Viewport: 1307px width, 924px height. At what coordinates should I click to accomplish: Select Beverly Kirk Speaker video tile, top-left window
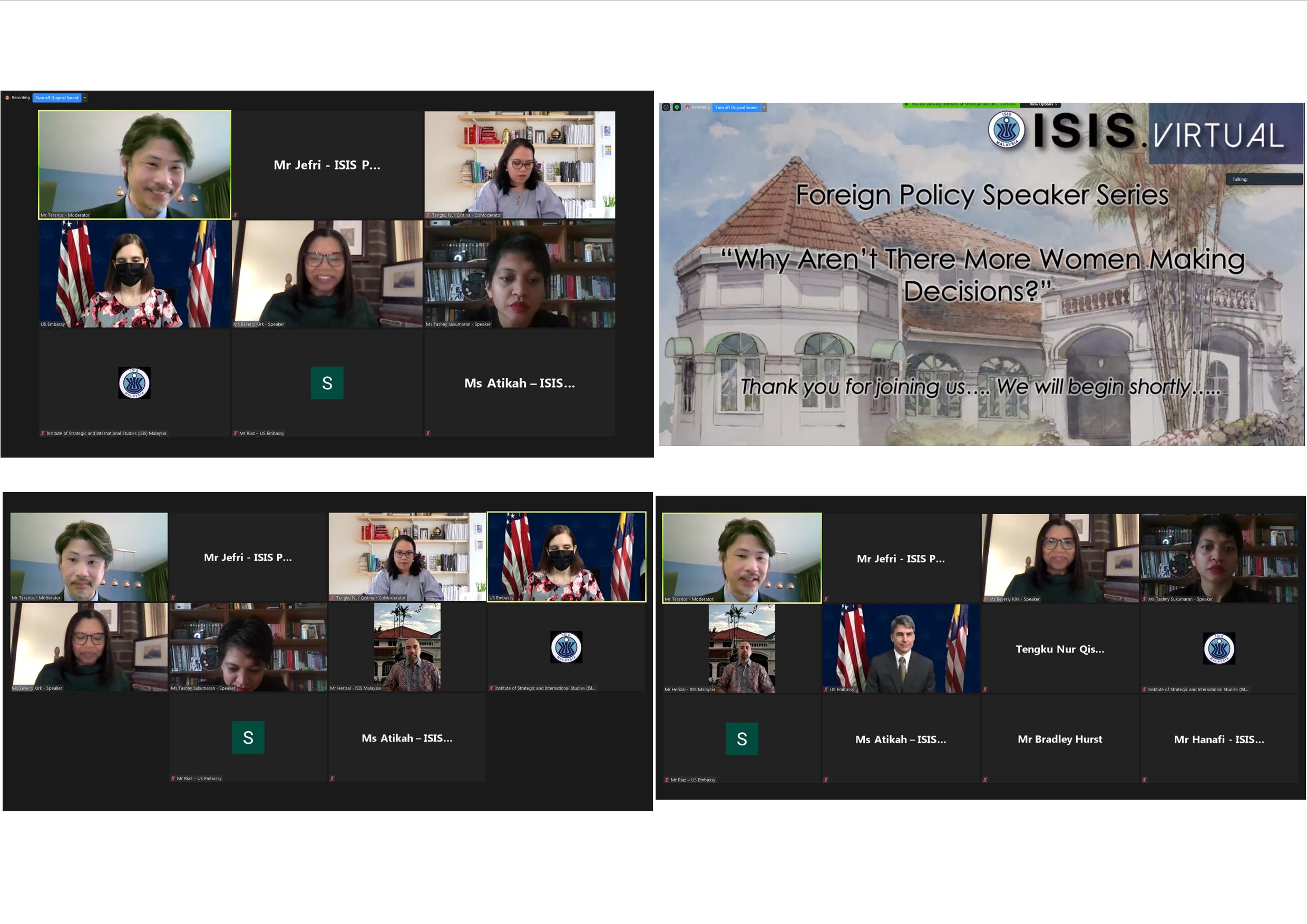tap(327, 274)
